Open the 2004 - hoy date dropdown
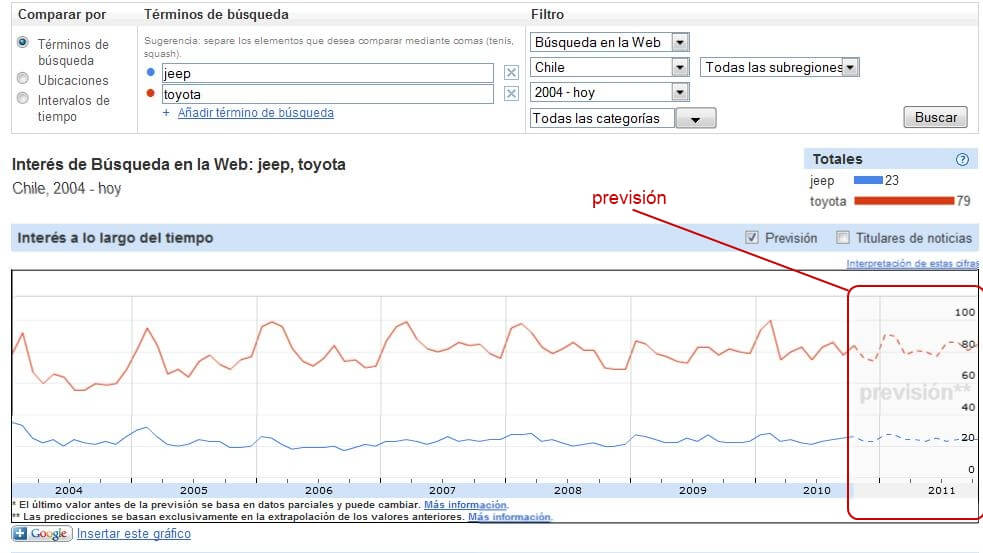 click(610, 92)
